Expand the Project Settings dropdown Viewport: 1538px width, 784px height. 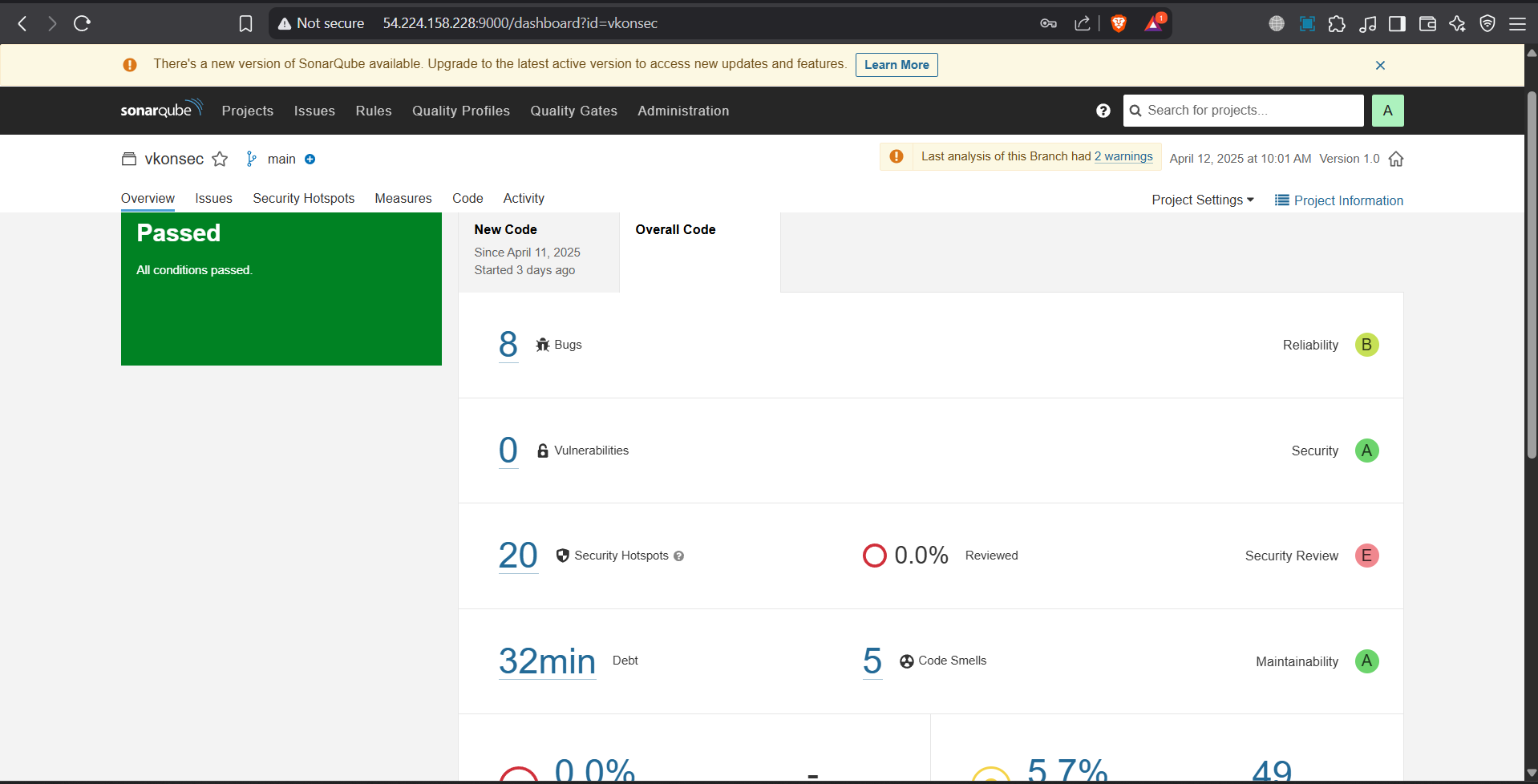tap(1203, 200)
